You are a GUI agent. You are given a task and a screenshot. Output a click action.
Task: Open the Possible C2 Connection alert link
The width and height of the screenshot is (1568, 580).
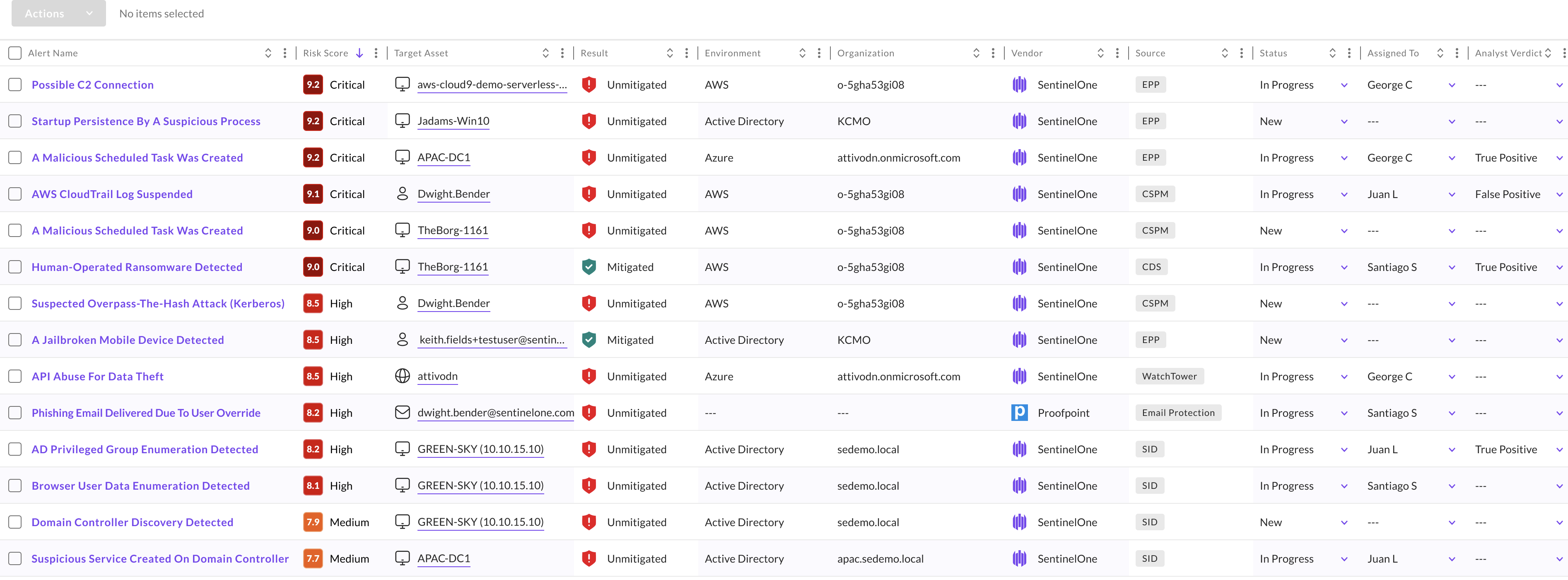coord(92,85)
